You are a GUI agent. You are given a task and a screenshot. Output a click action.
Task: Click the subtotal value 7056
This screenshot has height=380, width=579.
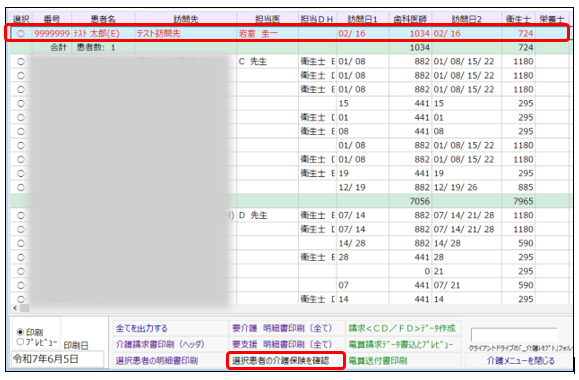[x=420, y=201]
